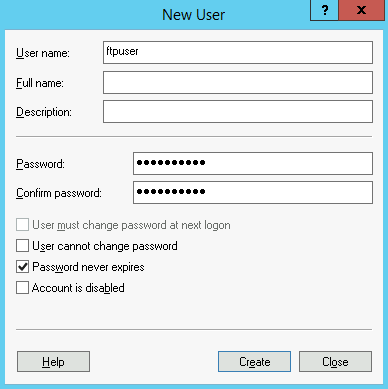Focus the User name field containing ftpuser

click(x=238, y=52)
